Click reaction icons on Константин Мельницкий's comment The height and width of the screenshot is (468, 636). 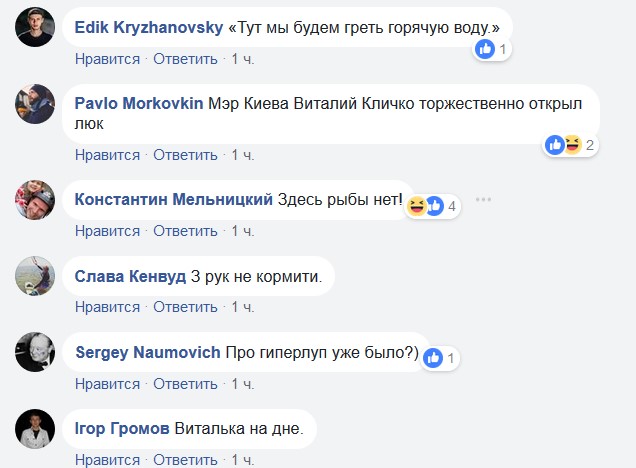pyautogui.click(x=424, y=206)
